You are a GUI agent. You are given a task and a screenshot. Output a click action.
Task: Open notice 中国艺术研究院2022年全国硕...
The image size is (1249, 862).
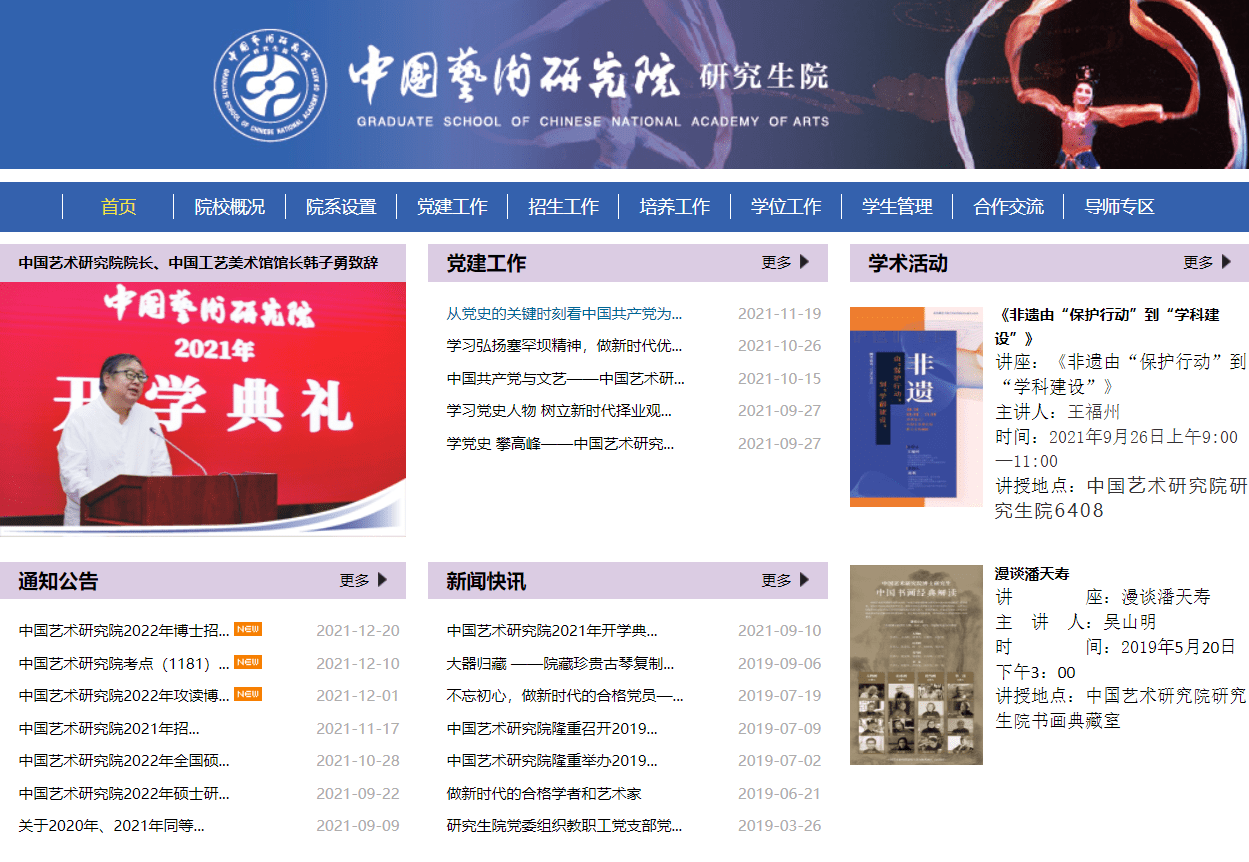124,761
